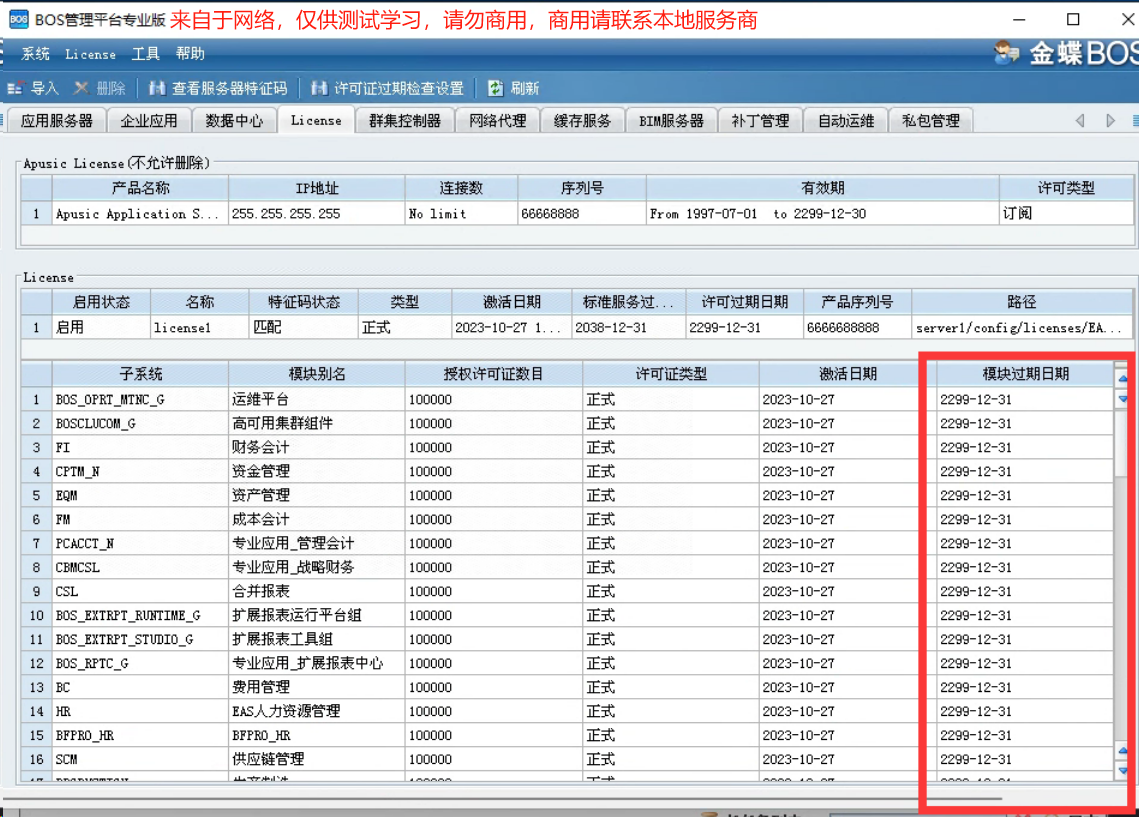Open the 工具 menu
Viewport: 1139px width, 817px height.
point(145,54)
